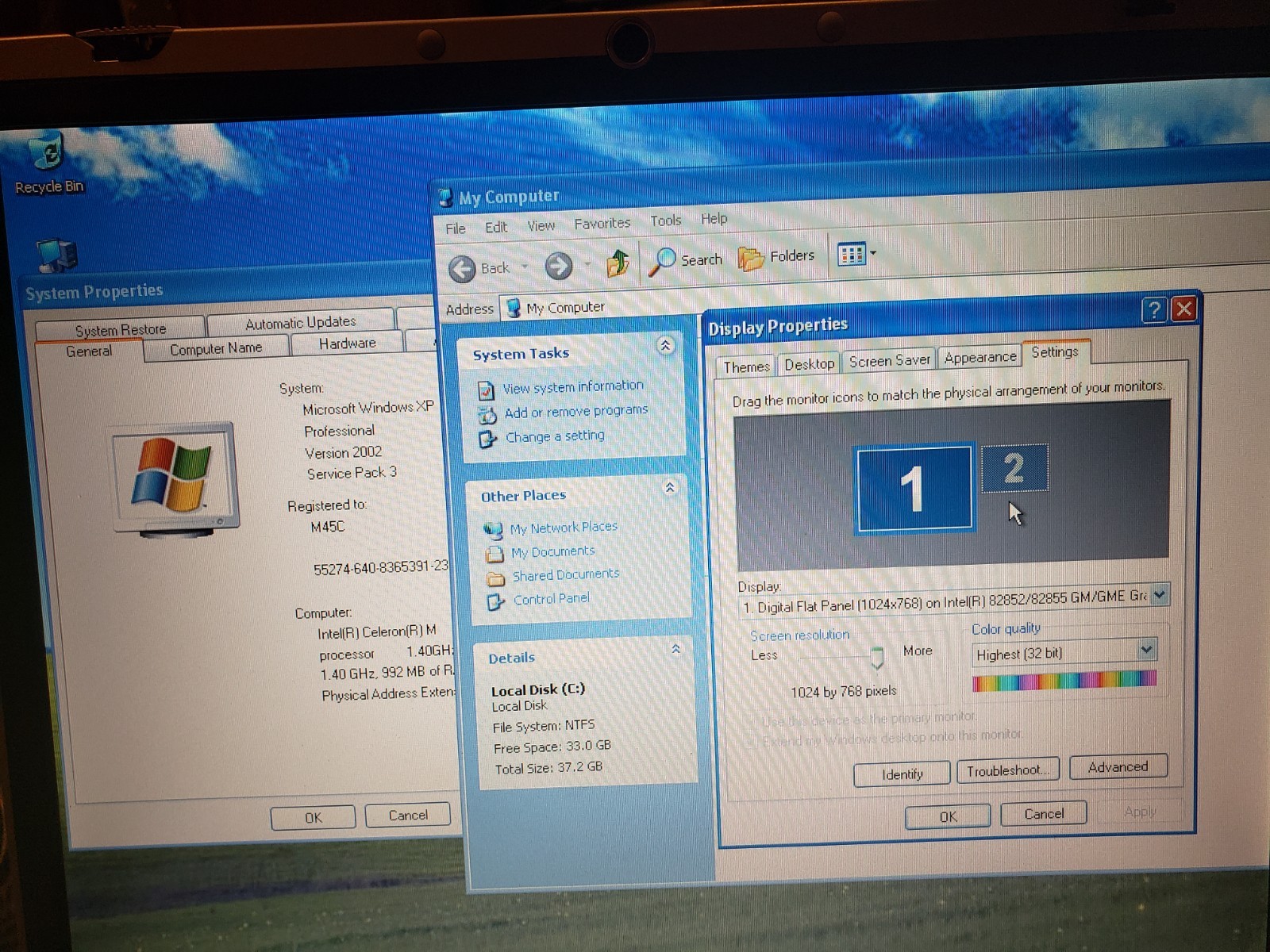Open View system information link
Viewport: 1270px width, 952px height.
573,387
